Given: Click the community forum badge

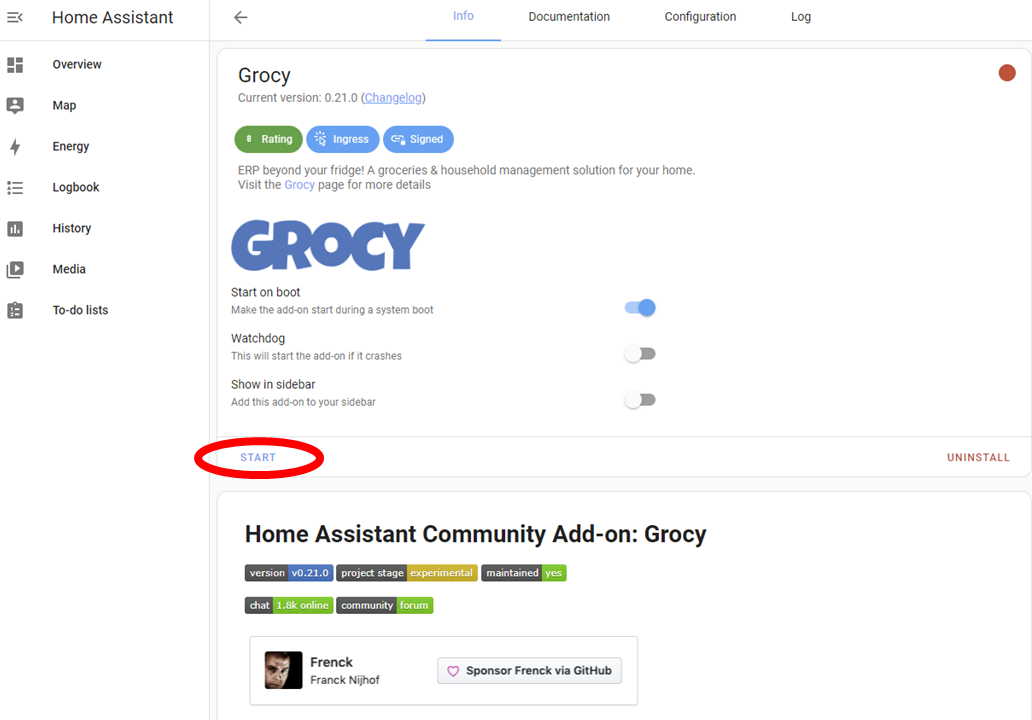Looking at the screenshot, I should pos(384,605).
